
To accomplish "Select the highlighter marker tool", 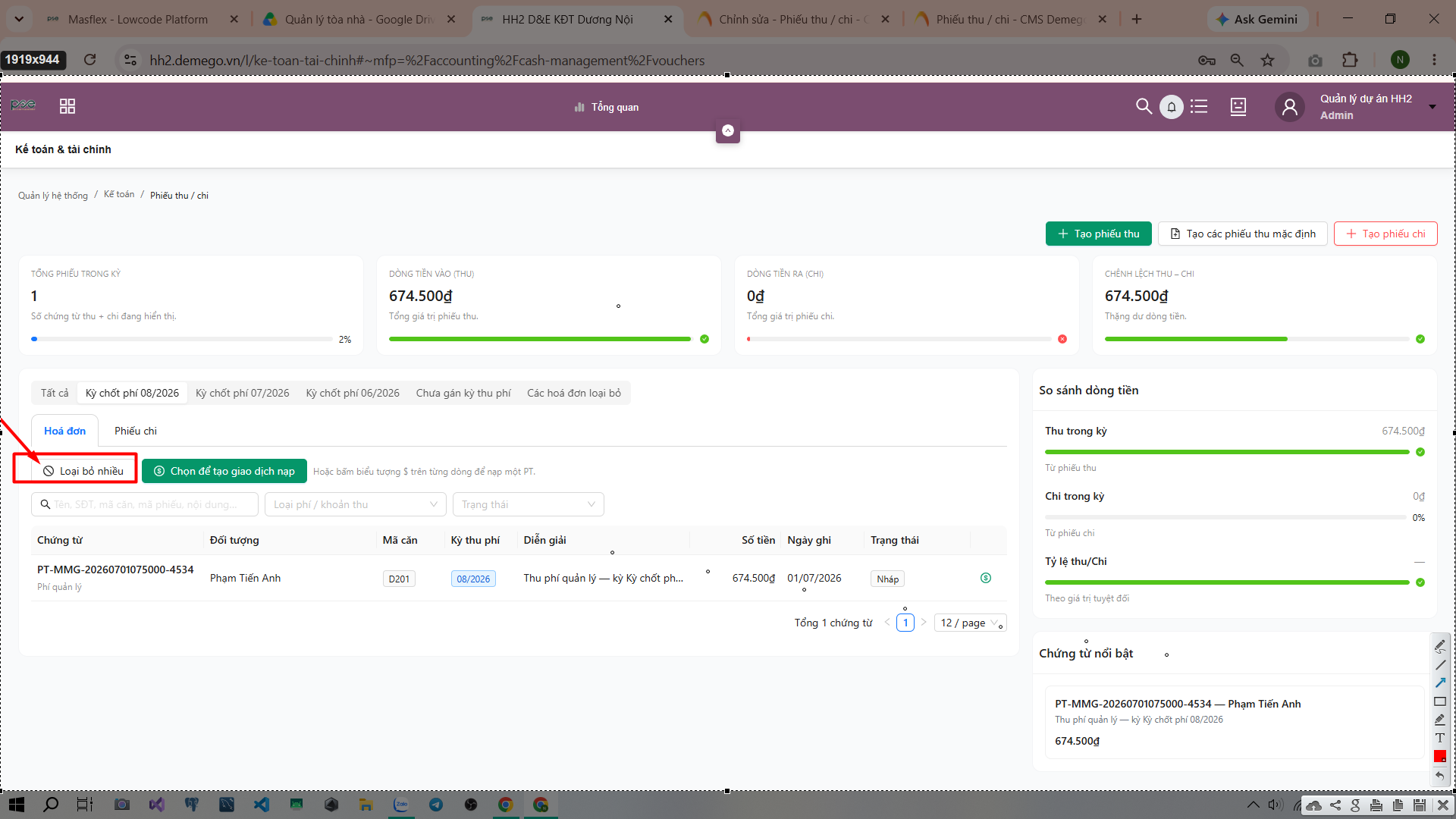I will 1440,720.
